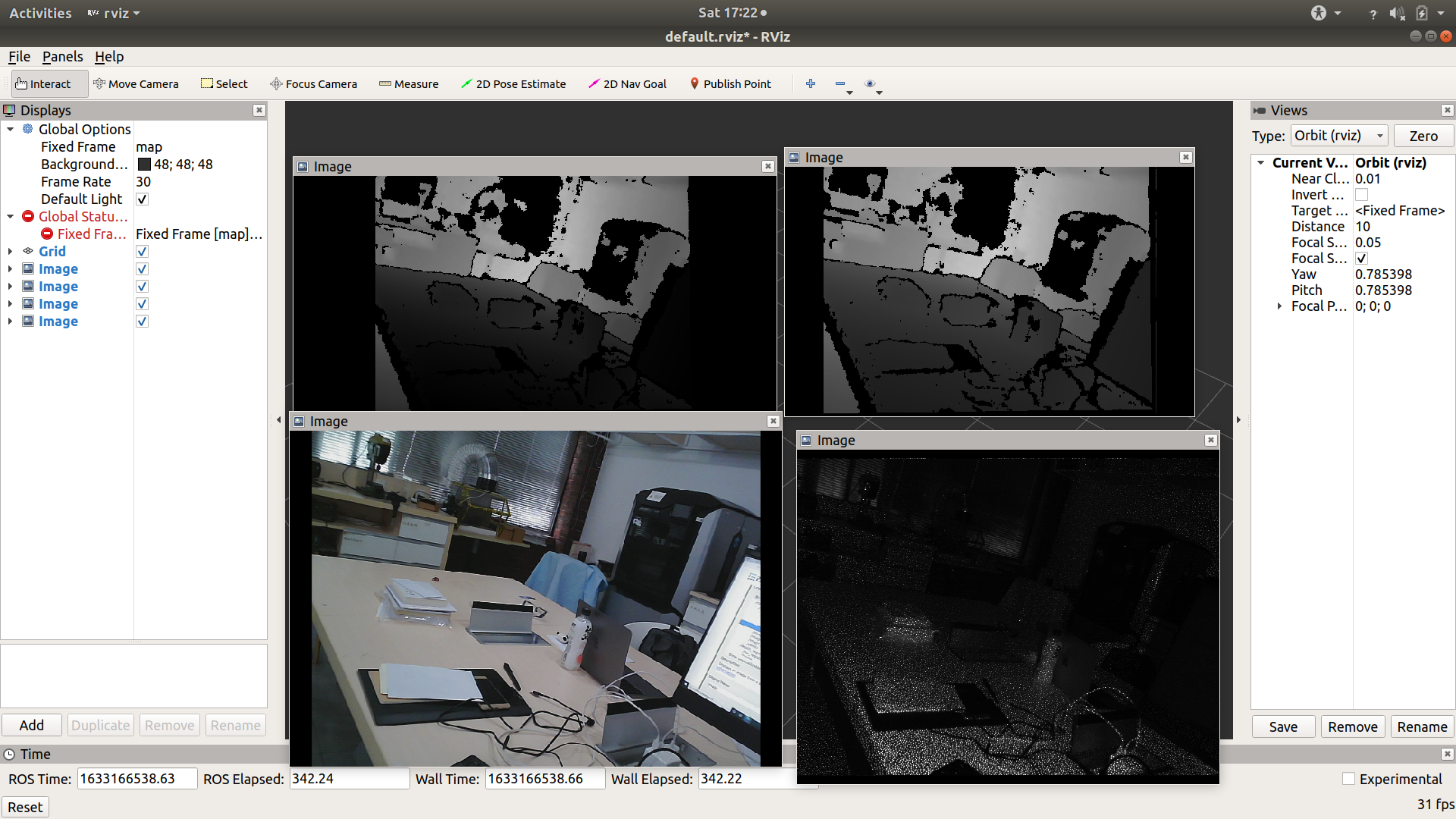Collapse the Views panel with right arrow

1238,420
